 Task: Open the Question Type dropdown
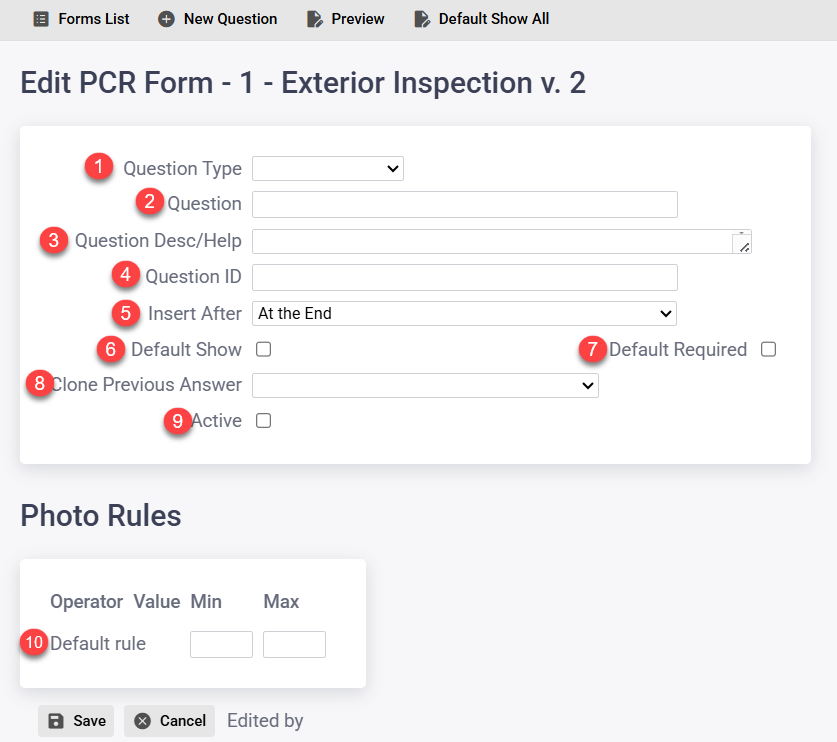[x=328, y=168]
